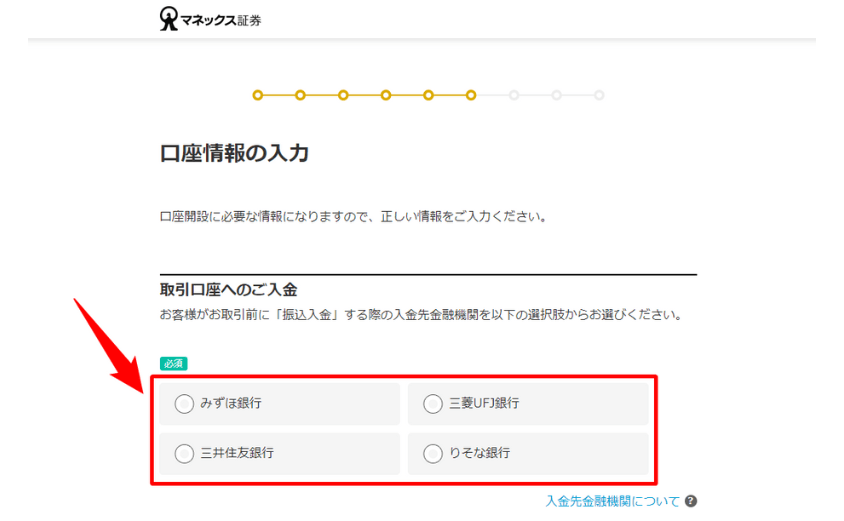Click the third progress step circle

pyautogui.click(x=343, y=95)
